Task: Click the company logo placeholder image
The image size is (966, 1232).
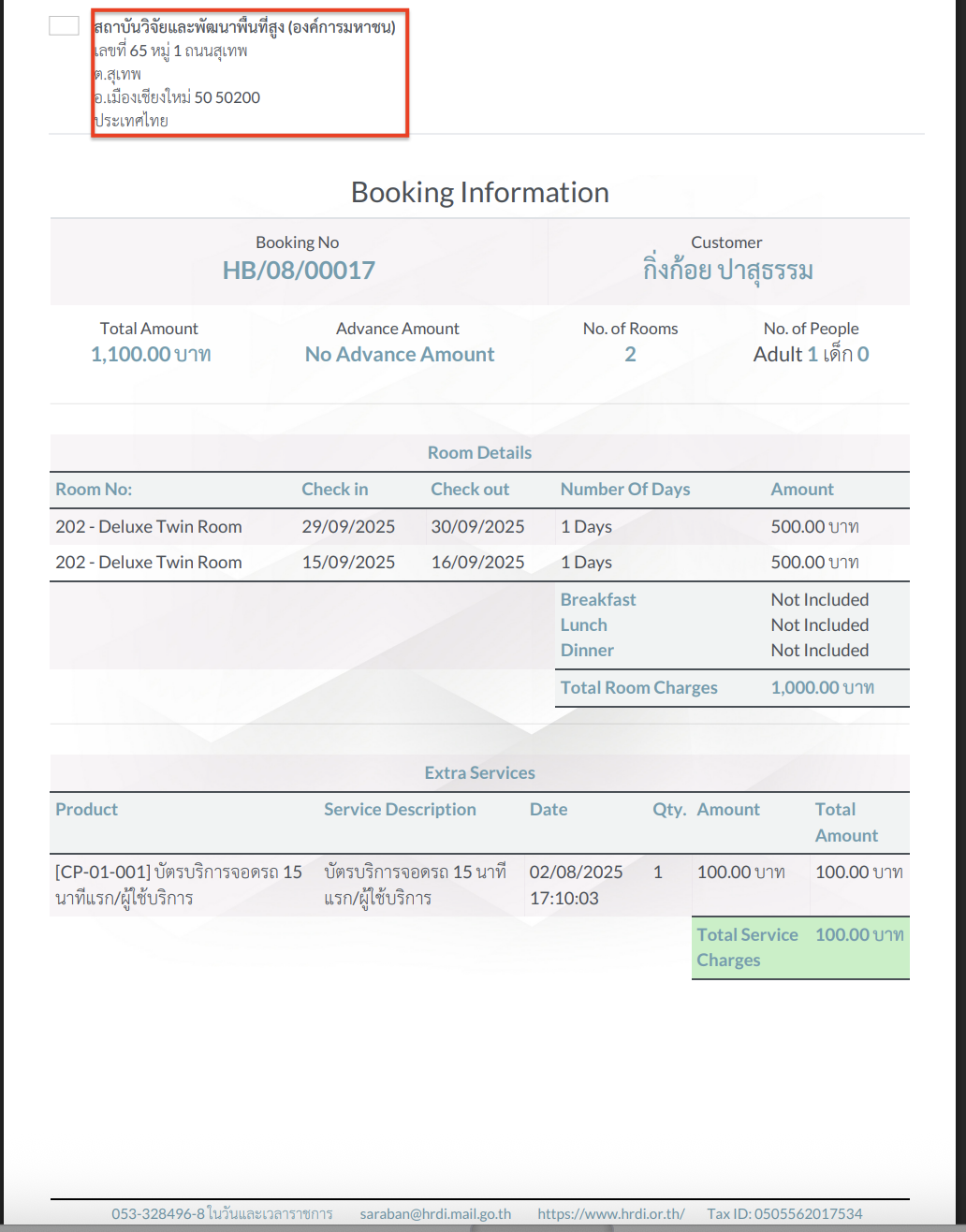Action: pos(64,26)
